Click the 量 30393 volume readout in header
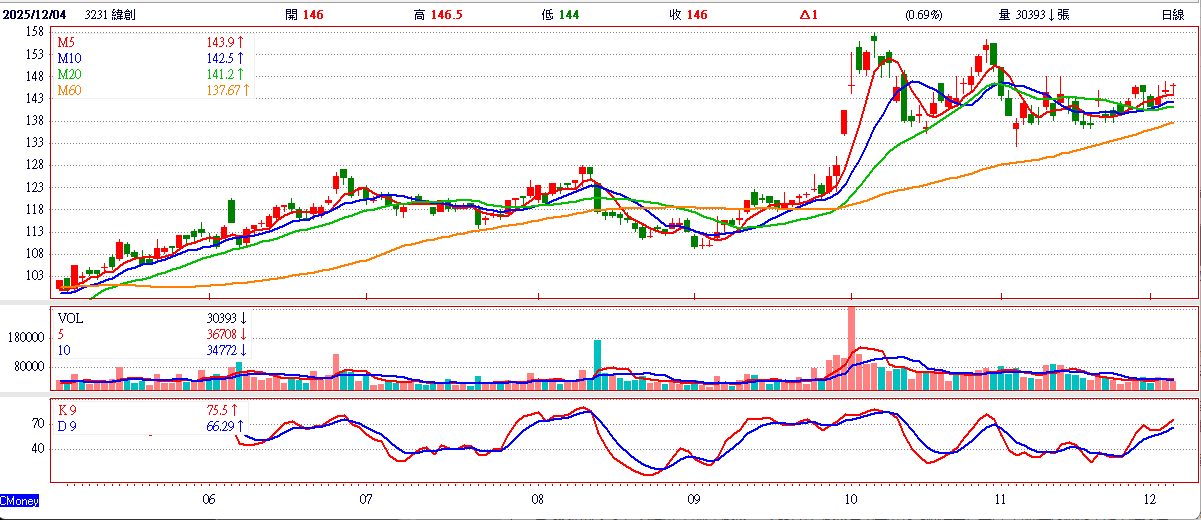Screen dimensions: 1201x520 click(x=1034, y=15)
